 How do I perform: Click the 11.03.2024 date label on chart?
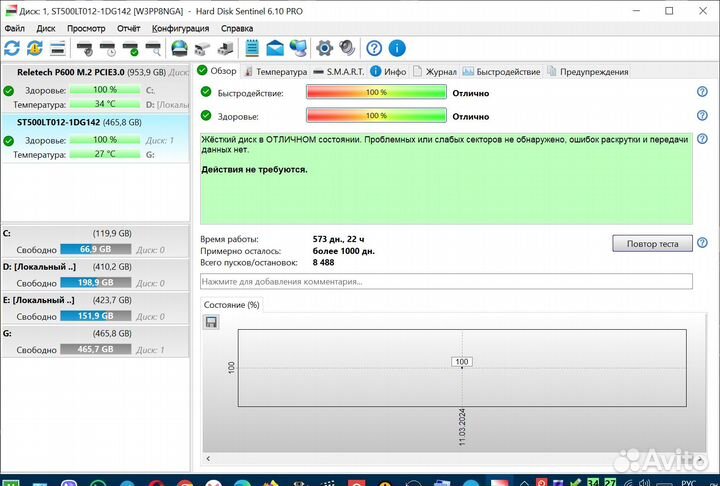click(x=462, y=427)
